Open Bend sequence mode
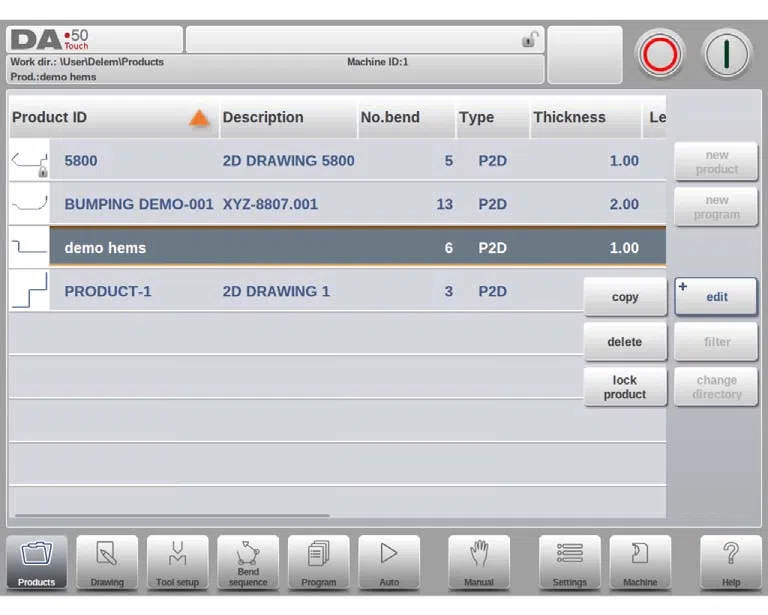Viewport: 768px width, 615px height. (248, 562)
